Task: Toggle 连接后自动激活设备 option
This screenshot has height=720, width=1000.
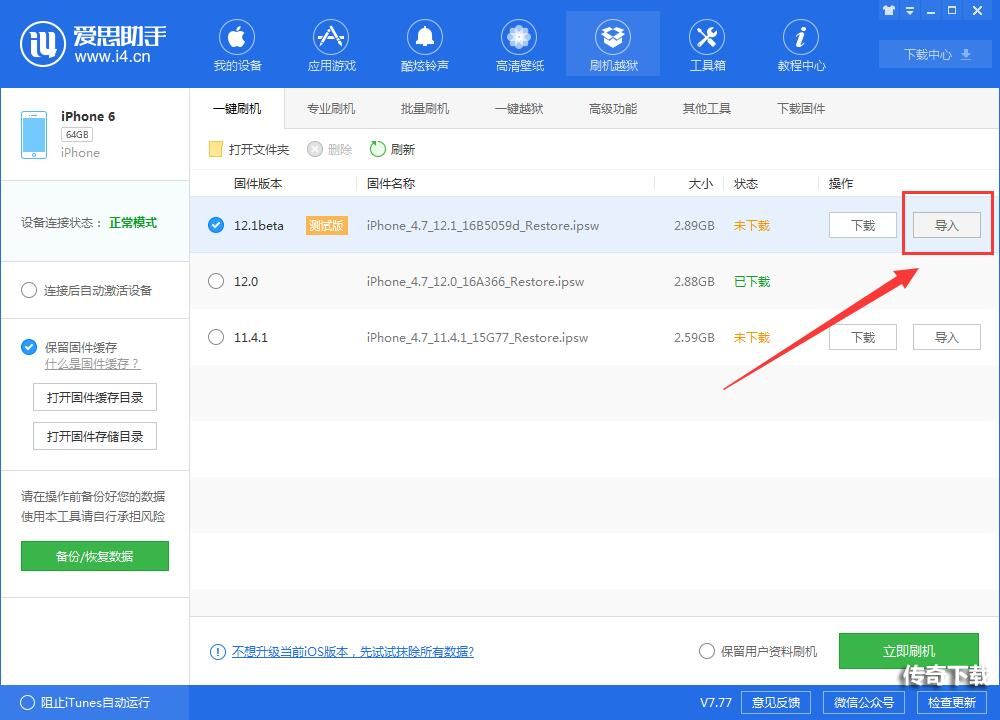Action: tap(29, 291)
